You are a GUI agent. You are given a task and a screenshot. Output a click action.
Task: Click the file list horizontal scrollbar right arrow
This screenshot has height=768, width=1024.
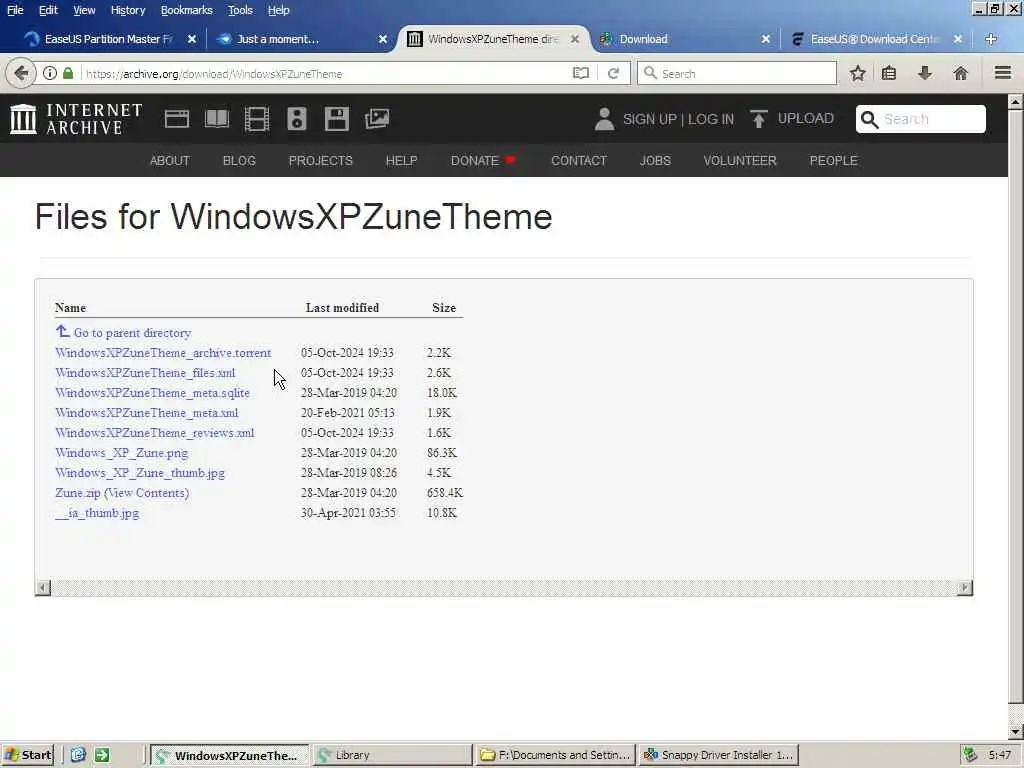pos(965,588)
